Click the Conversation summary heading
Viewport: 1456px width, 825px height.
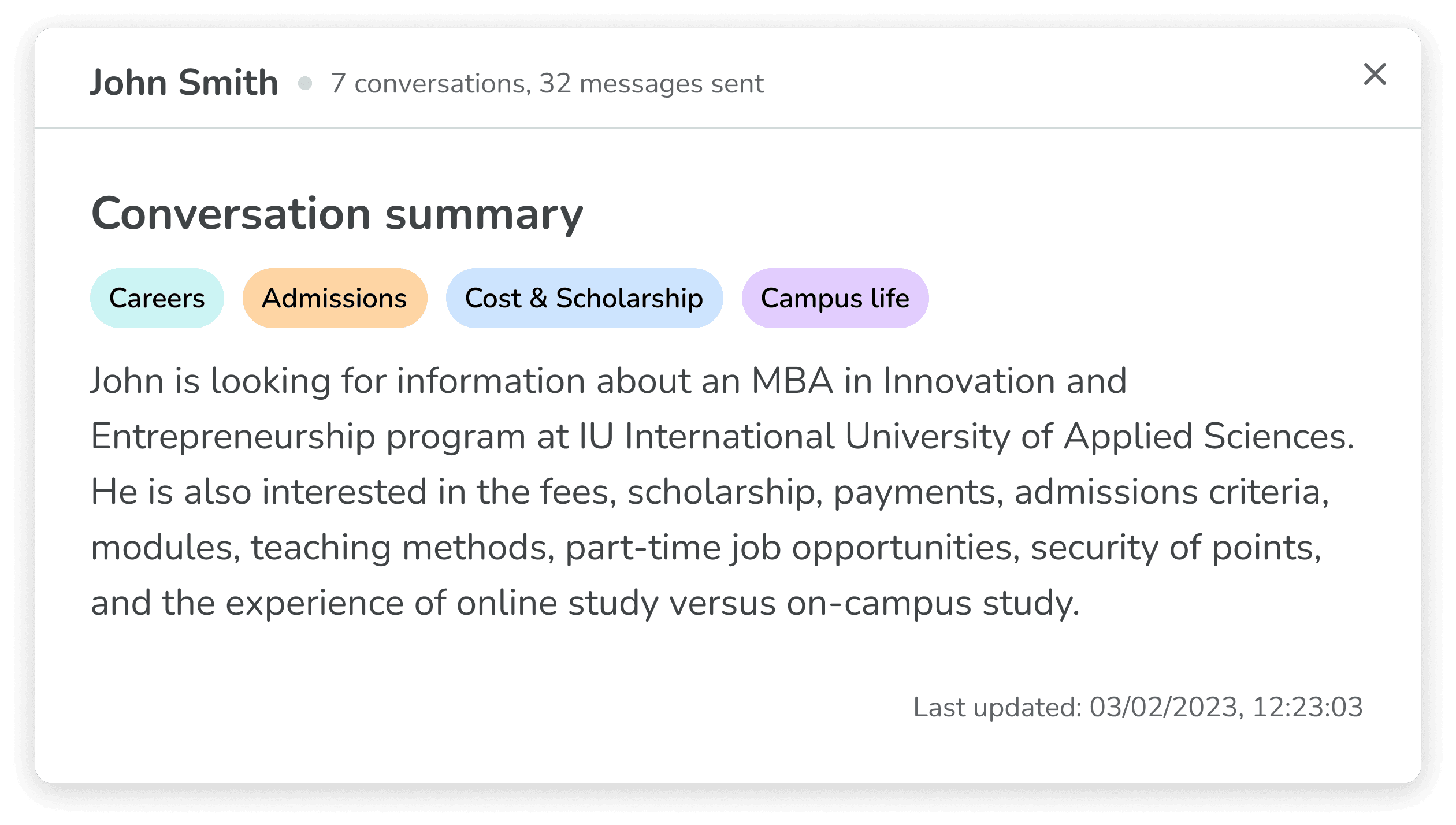click(337, 214)
